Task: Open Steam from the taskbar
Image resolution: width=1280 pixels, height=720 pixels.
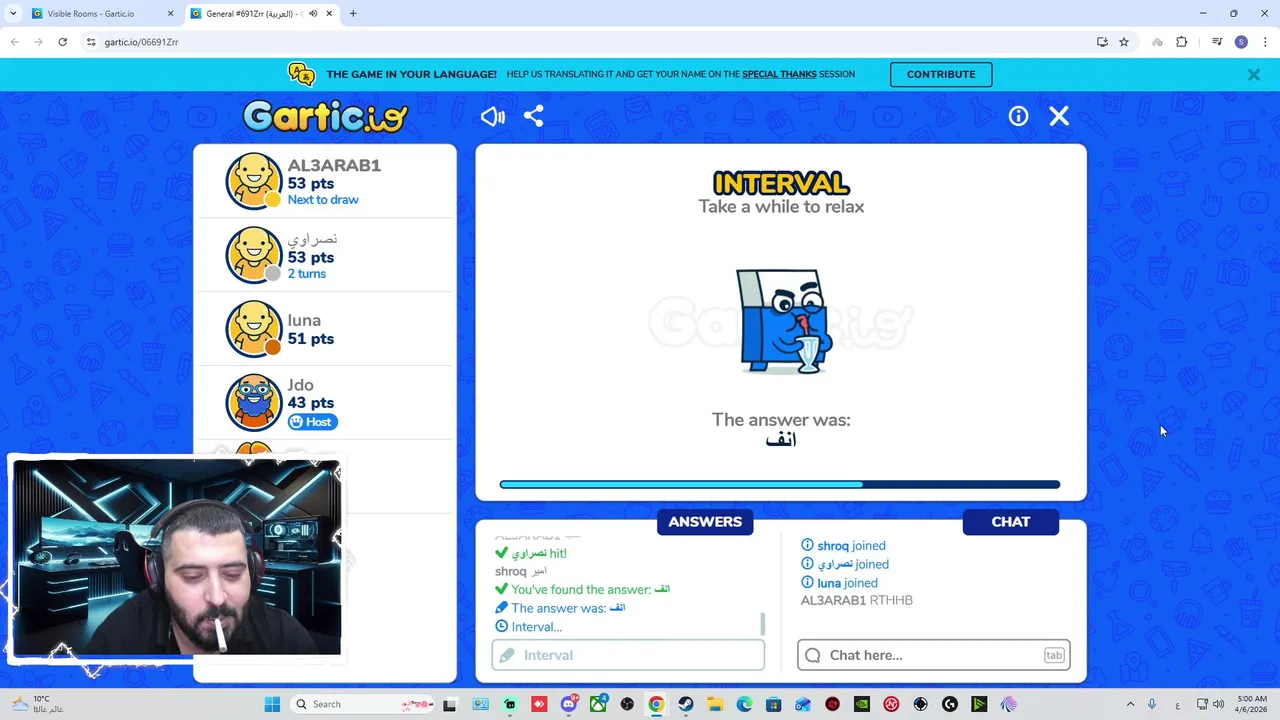Action: (x=686, y=704)
